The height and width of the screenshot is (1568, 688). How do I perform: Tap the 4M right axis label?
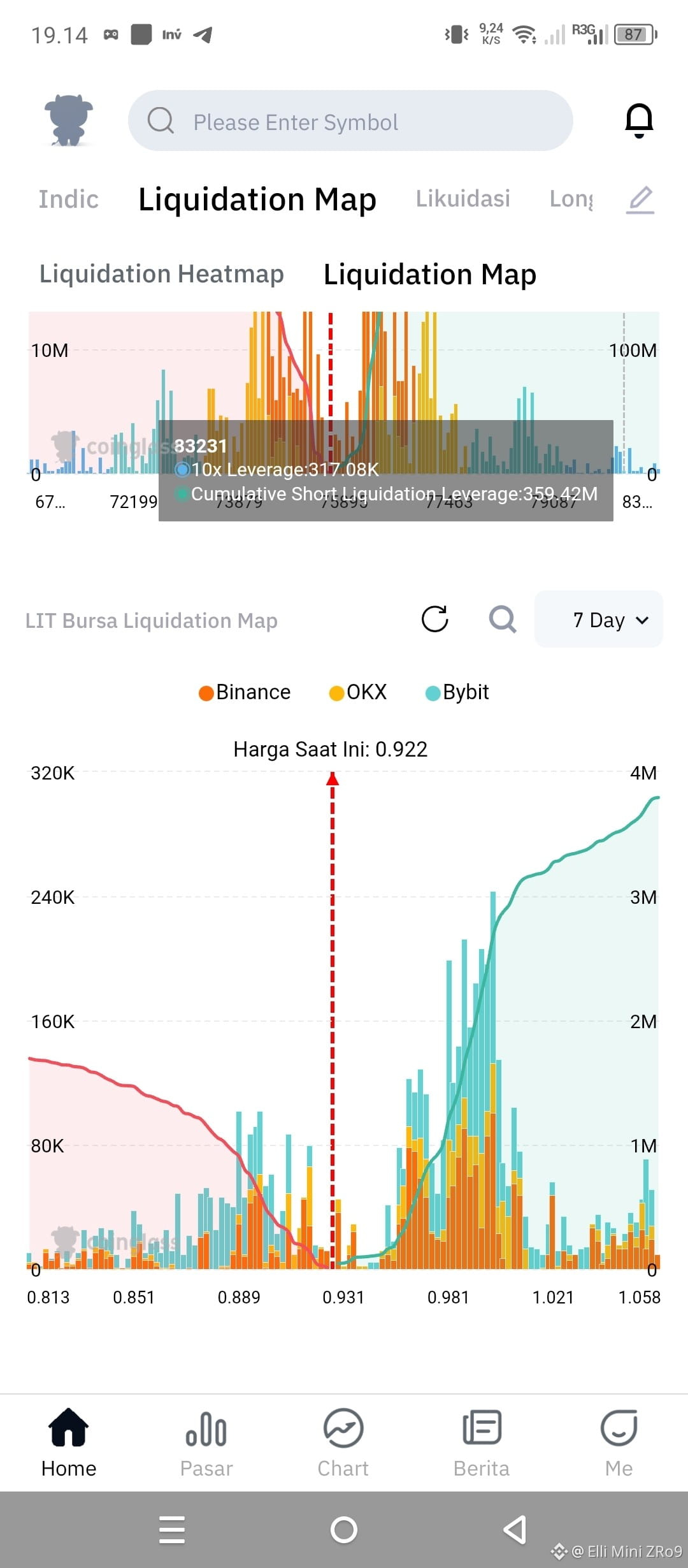click(643, 773)
